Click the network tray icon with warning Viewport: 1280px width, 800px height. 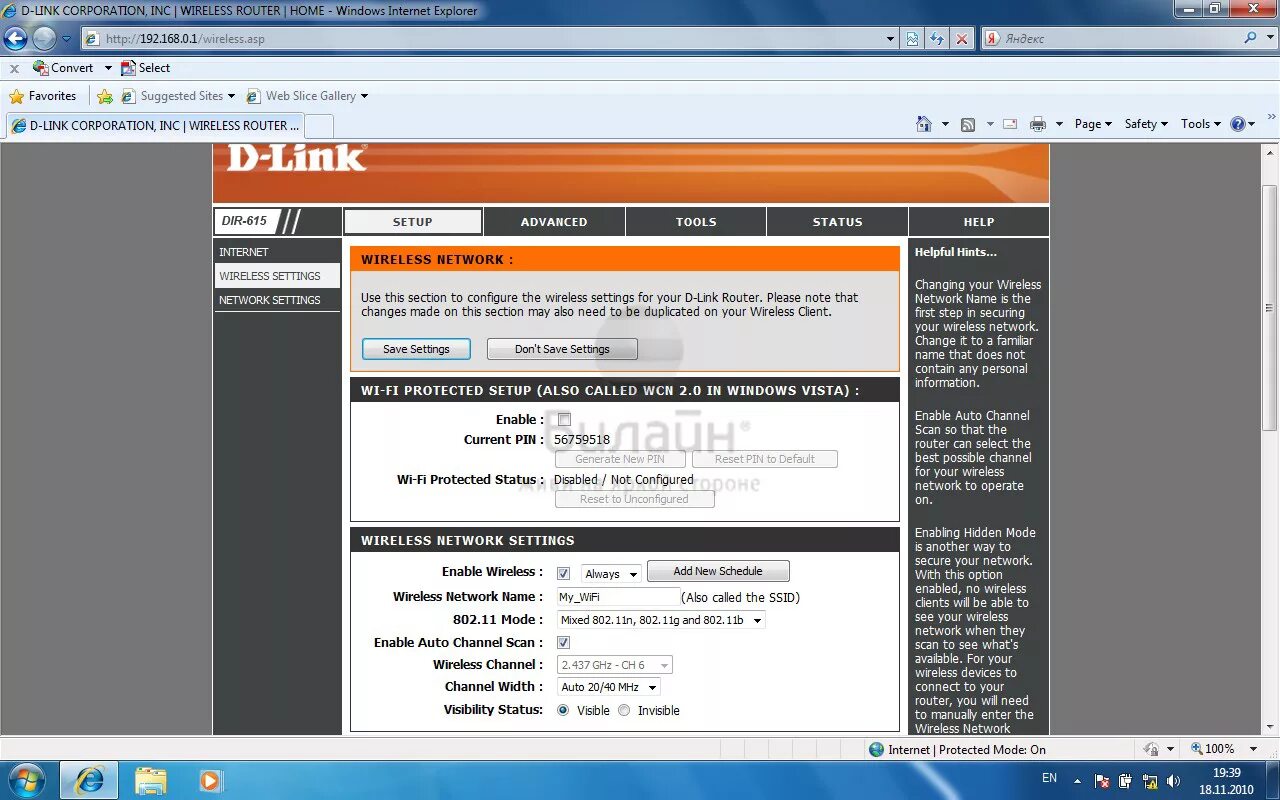tap(1150, 781)
